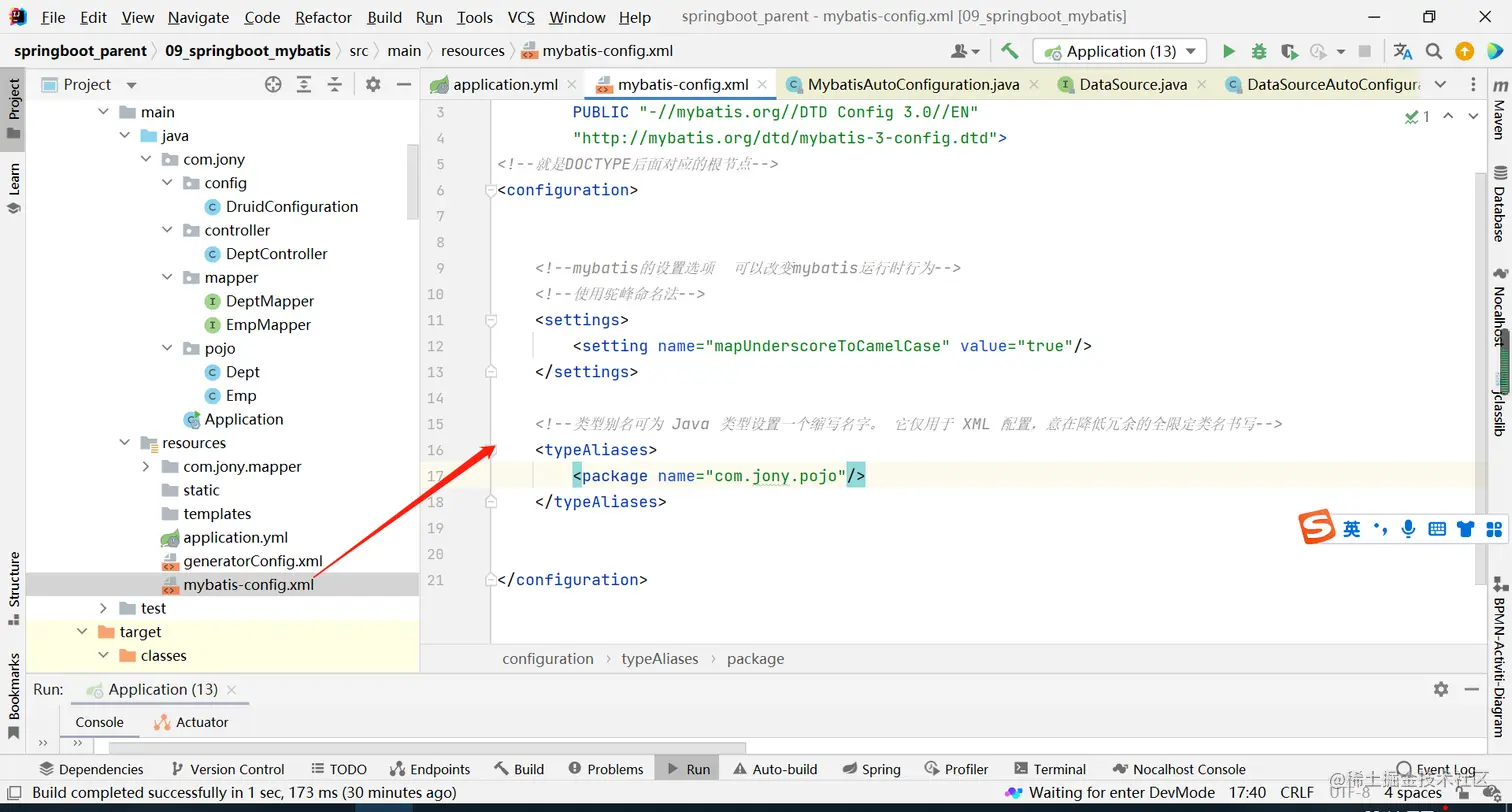Open Terminal tool window button
Viewport: 1512px width, 812px height.
(x=1050, y=769)
